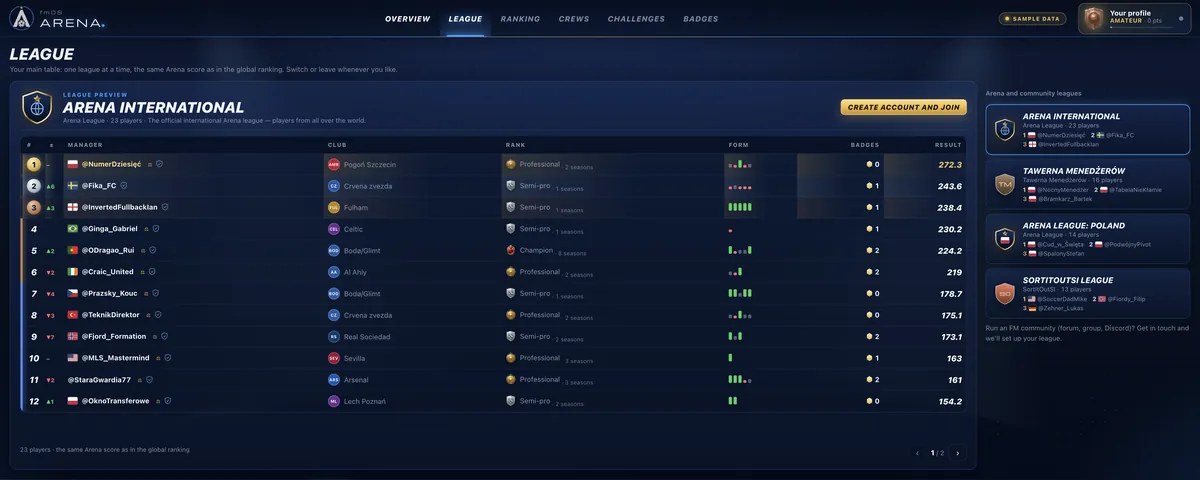The image size is (1200, 480).
Task: Click the Arena International league crest
Action: click(x=38, y=107)
